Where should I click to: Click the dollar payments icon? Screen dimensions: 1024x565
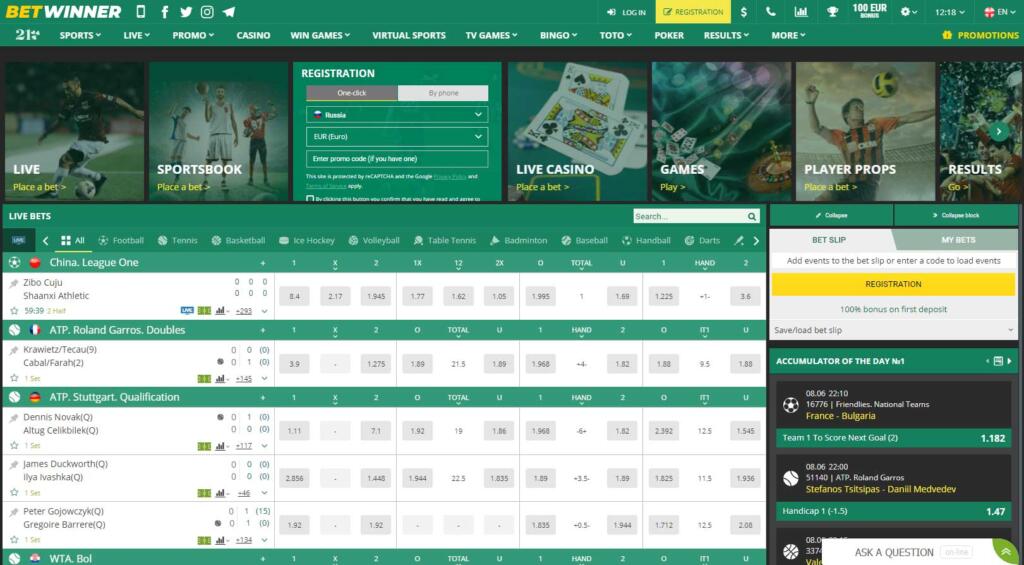coord(744,12)
